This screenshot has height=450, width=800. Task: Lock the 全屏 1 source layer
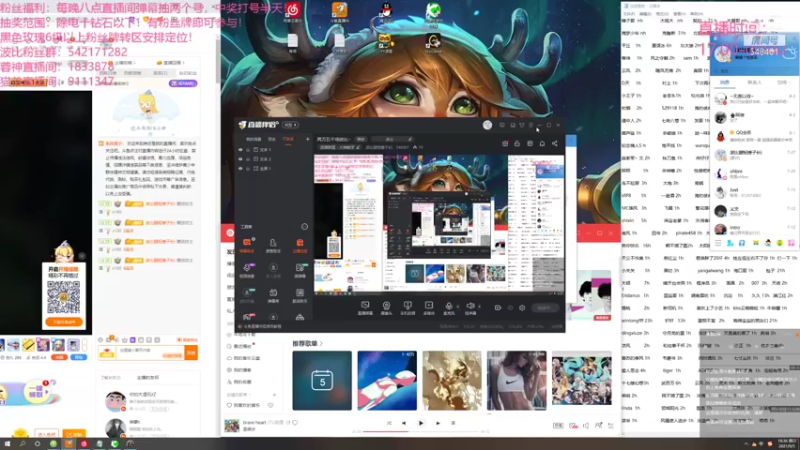[248, 168]
